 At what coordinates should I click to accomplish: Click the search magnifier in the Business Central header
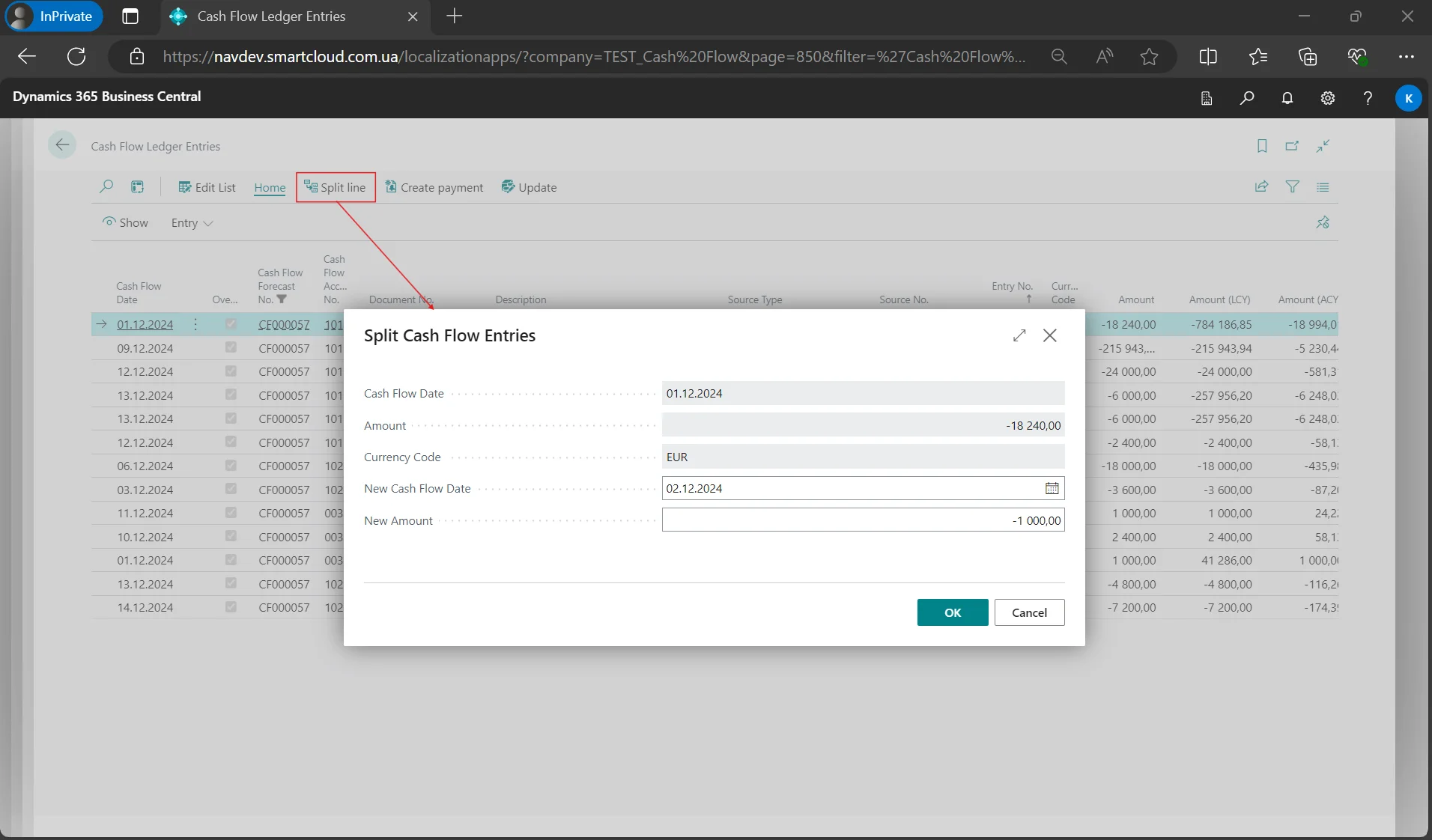pos(1247,98)
